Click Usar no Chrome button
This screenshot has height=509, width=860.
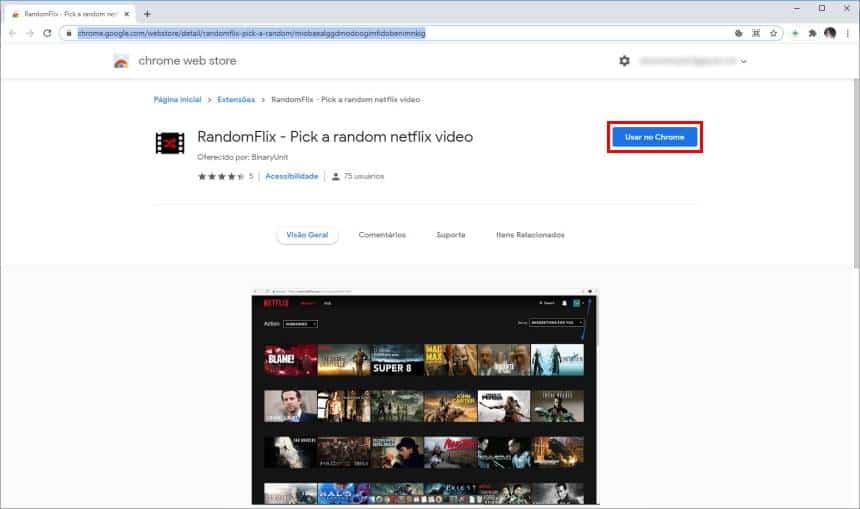coord(654,137)
